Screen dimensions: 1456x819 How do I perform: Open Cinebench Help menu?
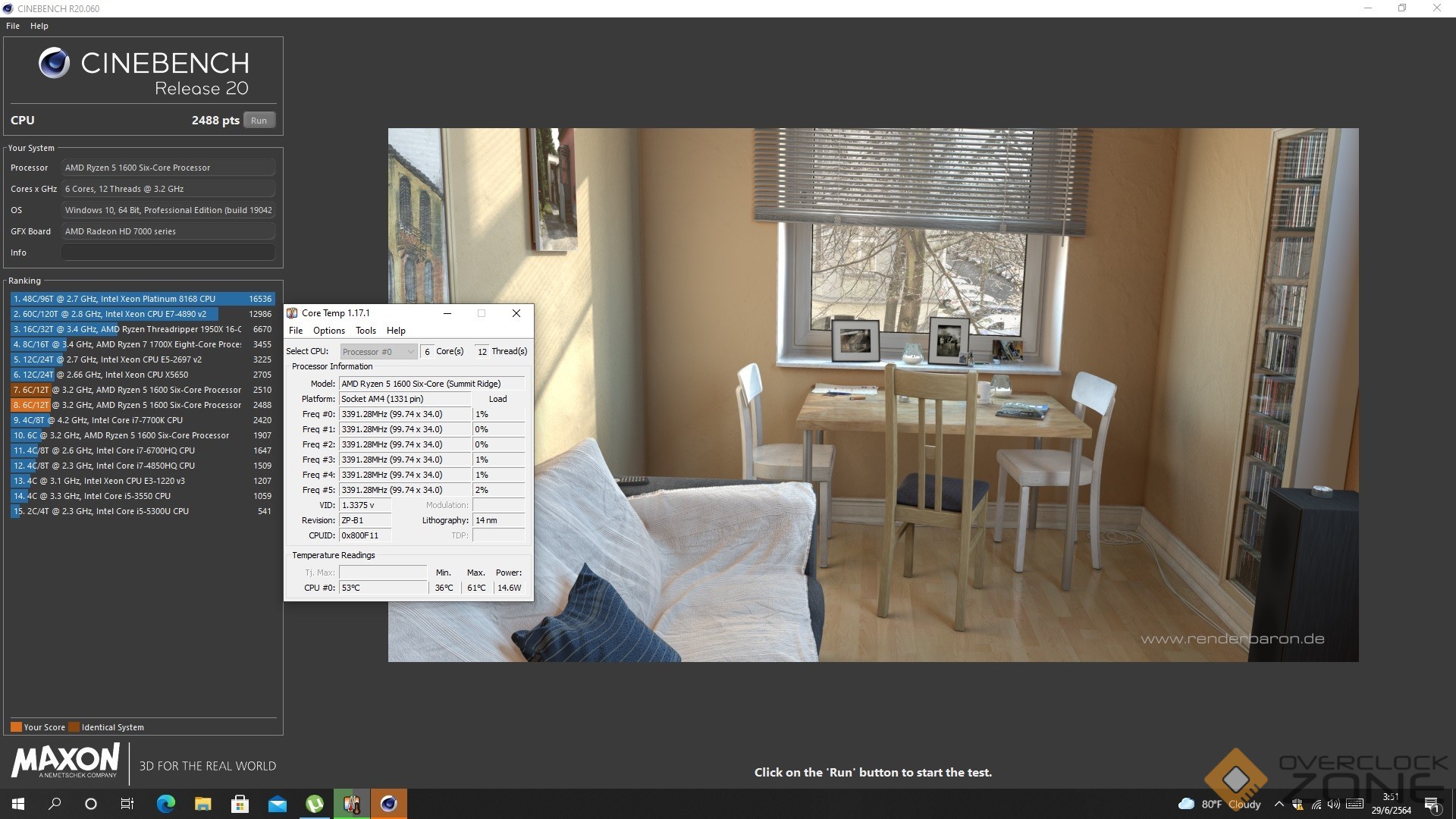[39, 26]
